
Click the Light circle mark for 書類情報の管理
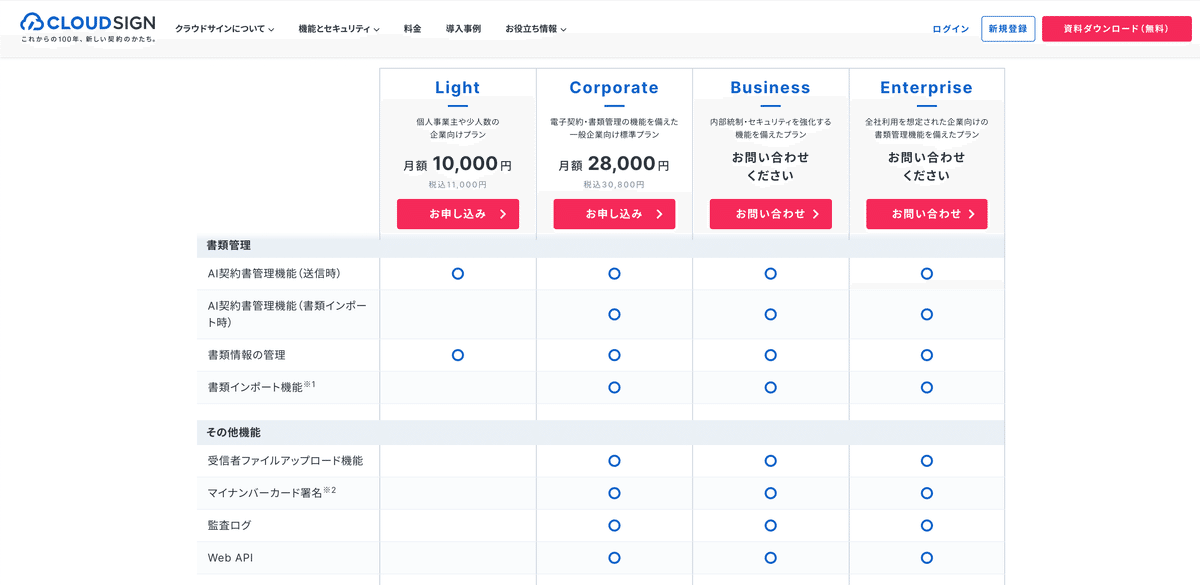(458, 355)
